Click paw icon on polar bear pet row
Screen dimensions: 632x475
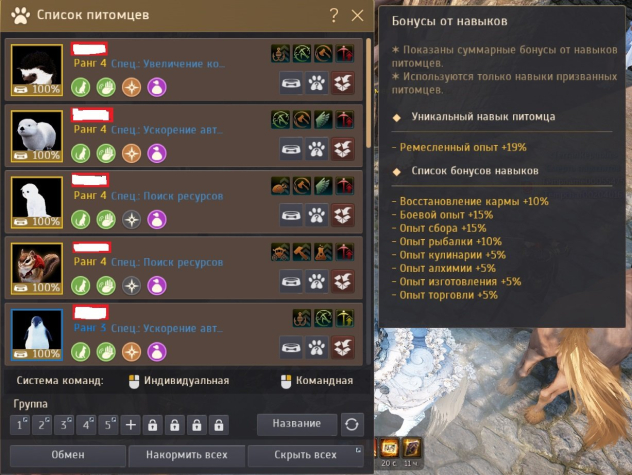click(x=316, y=150)
